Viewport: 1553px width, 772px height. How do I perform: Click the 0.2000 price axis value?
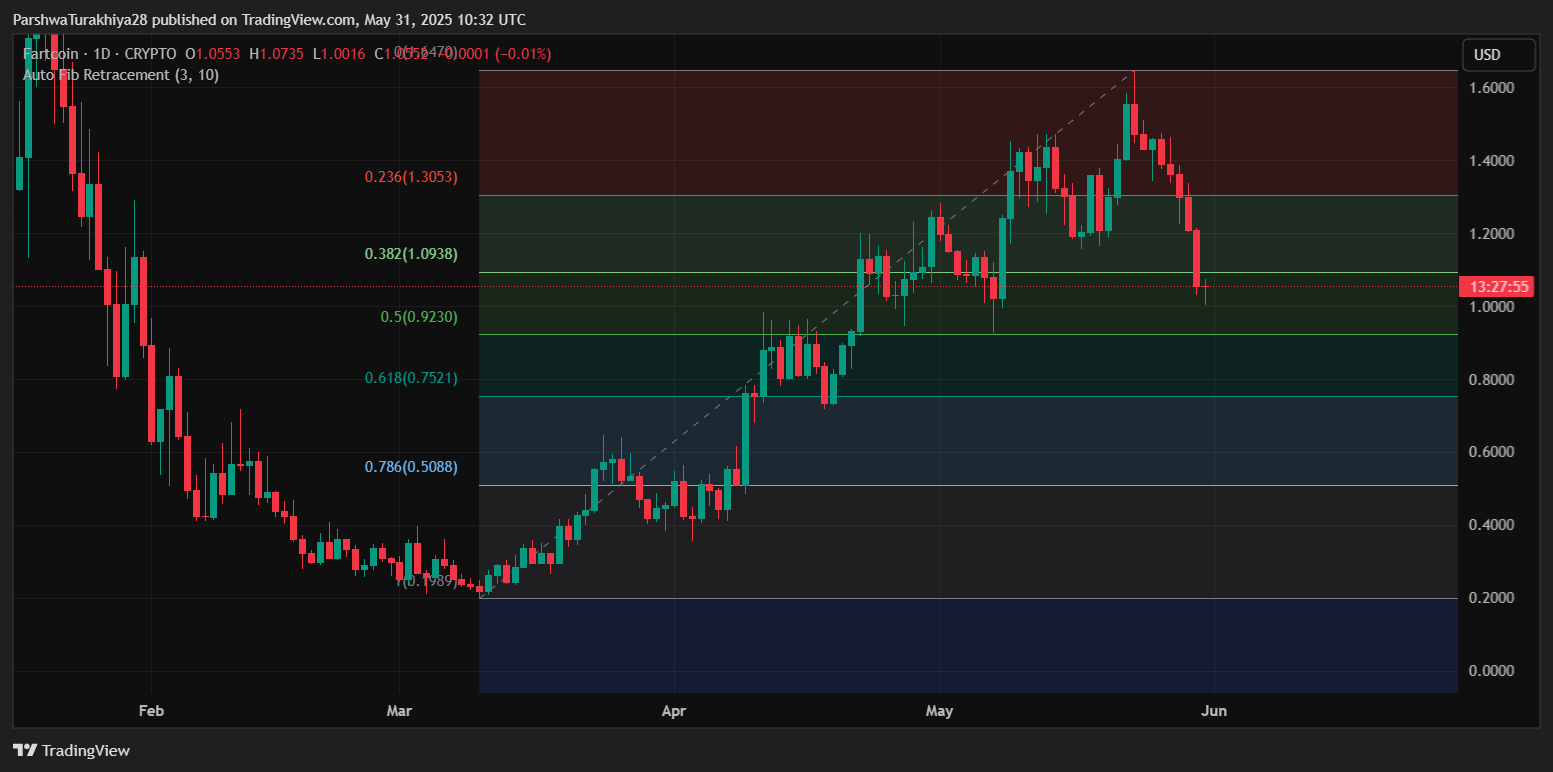pyautogui.click(x=1492, y=598)
